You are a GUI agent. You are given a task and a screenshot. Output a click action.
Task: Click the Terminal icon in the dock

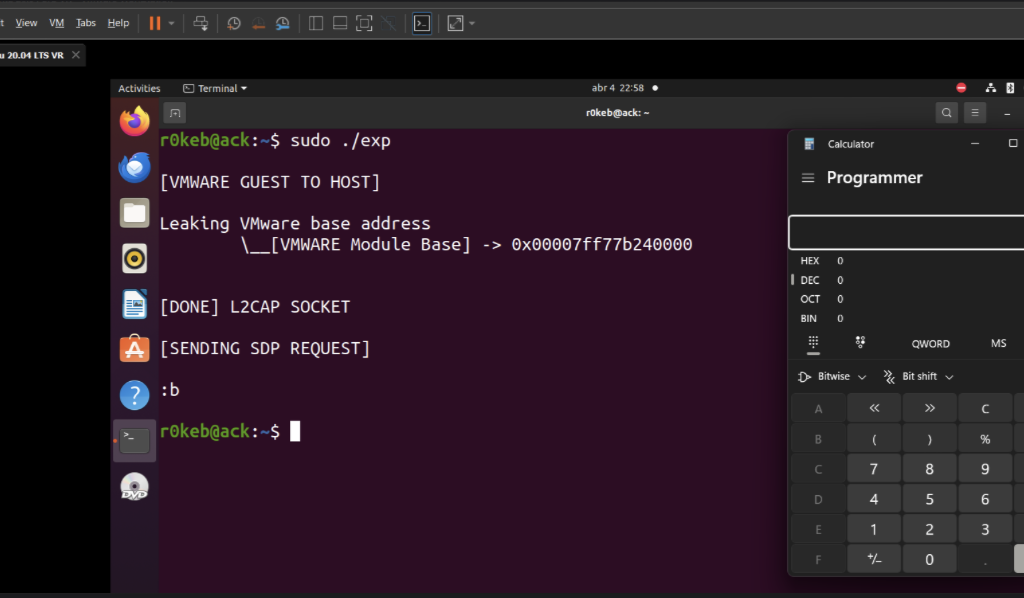(135, 441)
